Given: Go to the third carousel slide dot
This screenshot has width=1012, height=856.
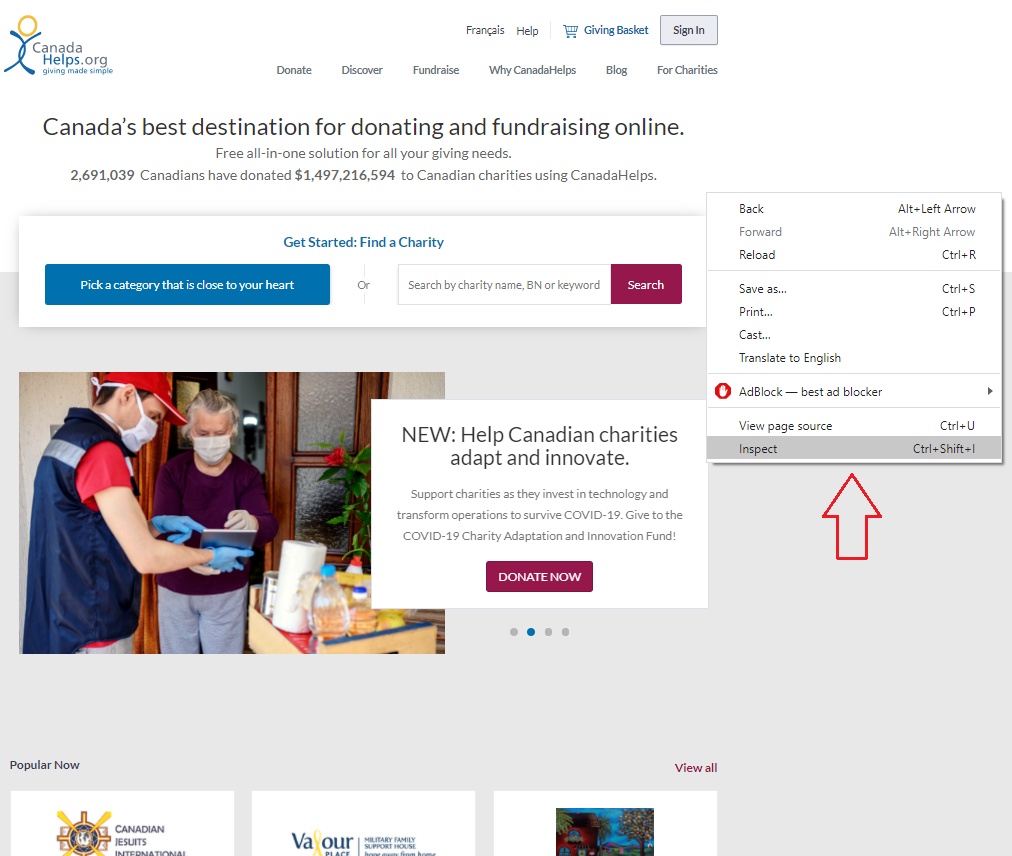Looking at the screenshot, I should (x=548, y=632).
